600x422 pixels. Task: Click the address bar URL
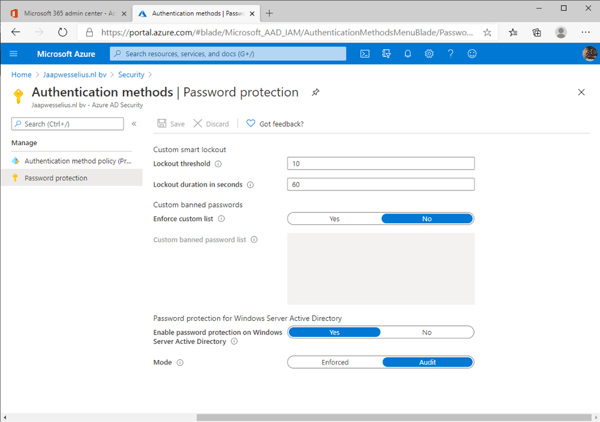point(287,33)
